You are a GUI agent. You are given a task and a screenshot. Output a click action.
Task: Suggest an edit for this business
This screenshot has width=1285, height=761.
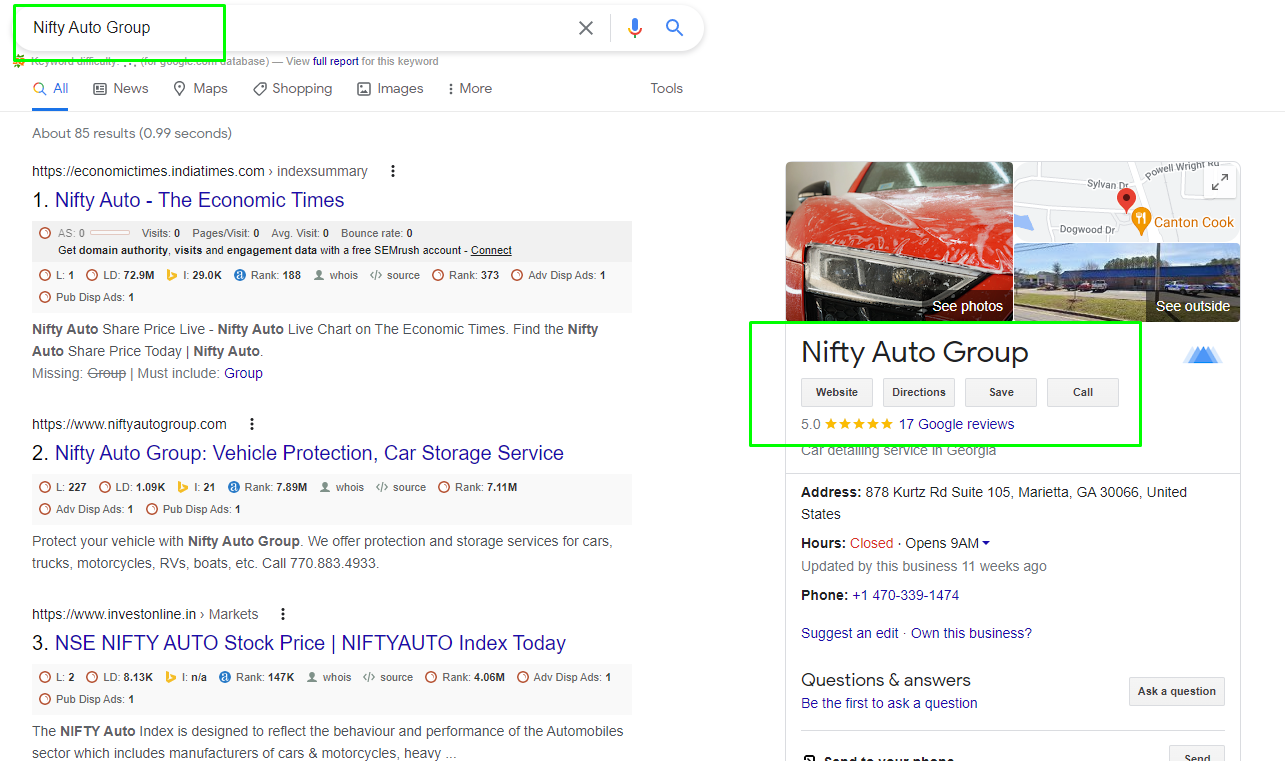pyautogui.click(x=850, y=633)
